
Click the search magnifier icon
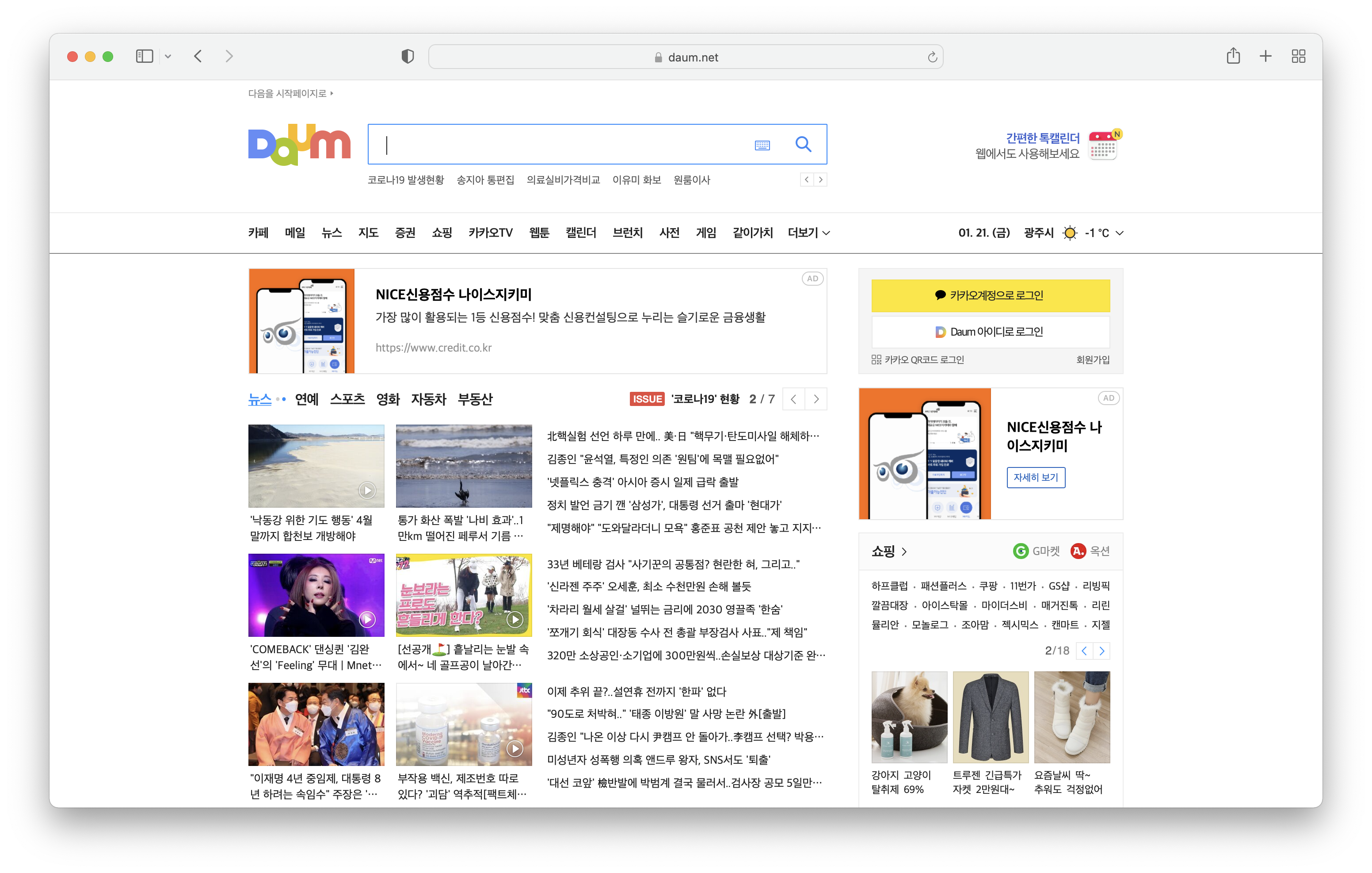click(803, 144)
